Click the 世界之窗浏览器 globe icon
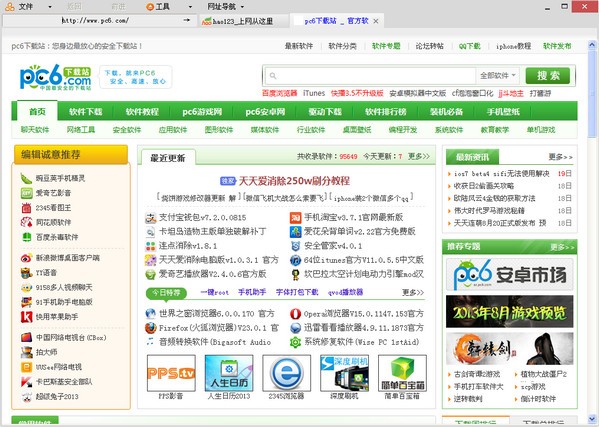Viewport: 599px width, 427px height. [x=151, y=314]
